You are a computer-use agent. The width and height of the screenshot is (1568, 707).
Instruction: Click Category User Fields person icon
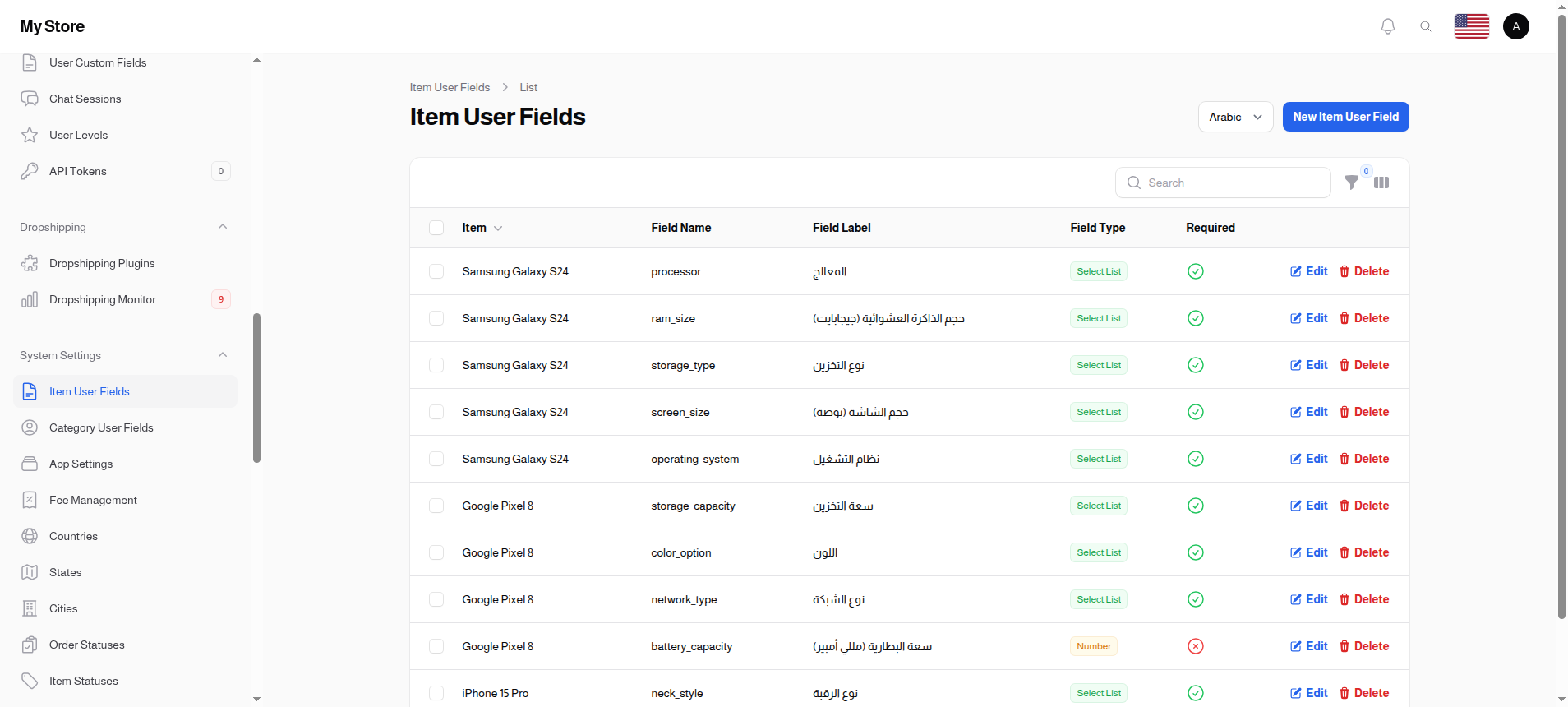(30, 427)
